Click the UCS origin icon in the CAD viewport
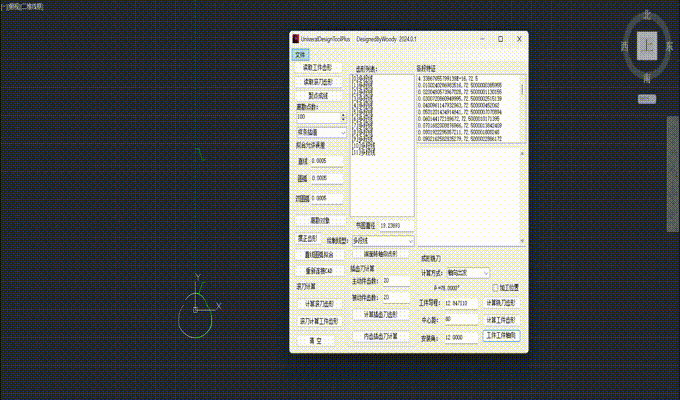The height and width of the screenshot is (400, 680). pyautogui.click(x=195, y=310)
